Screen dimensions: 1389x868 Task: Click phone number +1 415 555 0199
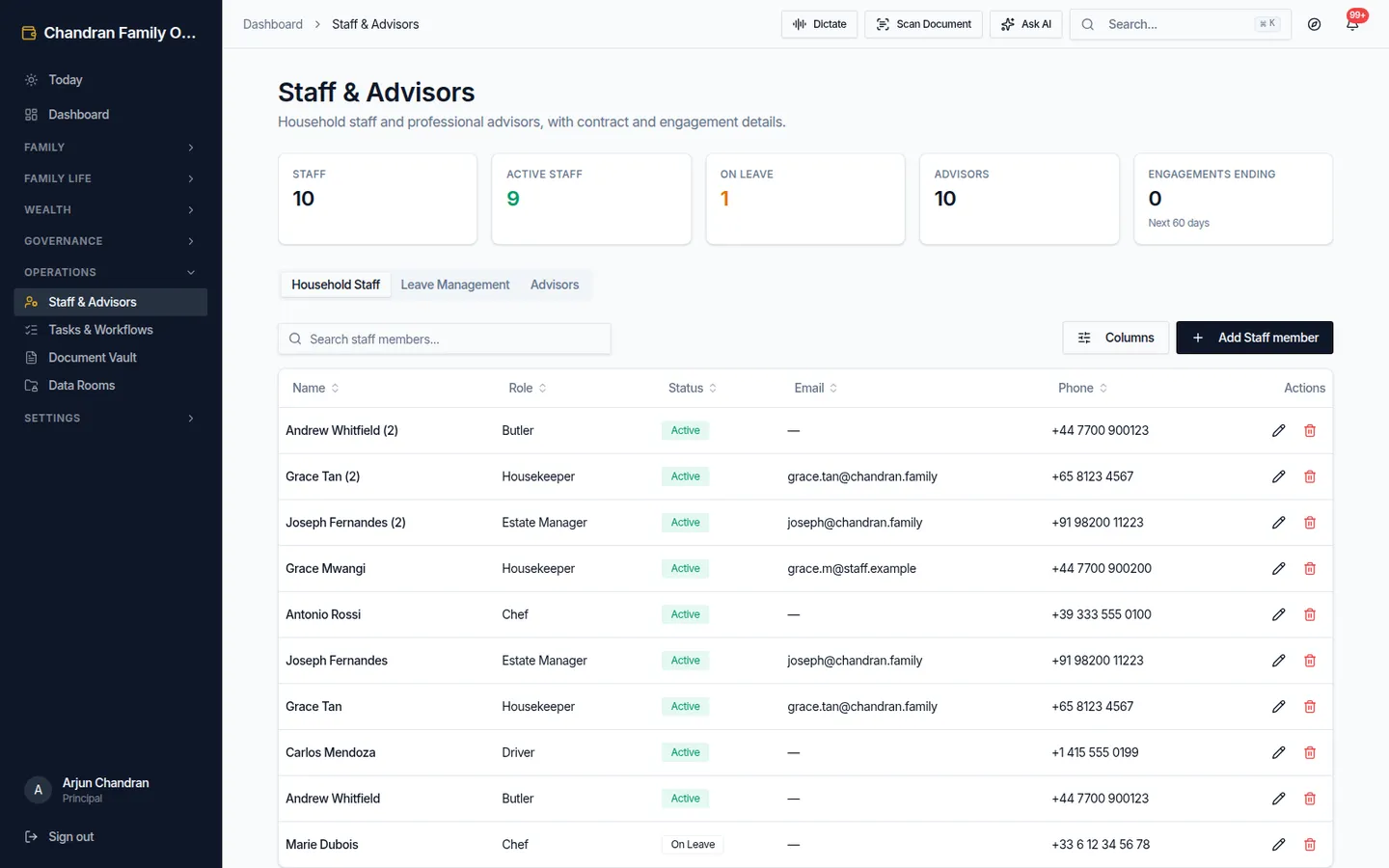(x=1095, y=752)
